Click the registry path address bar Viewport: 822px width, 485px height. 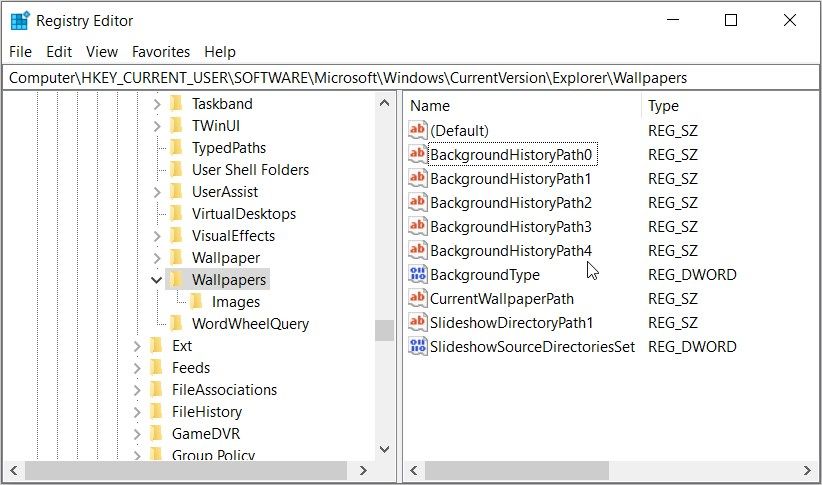pos(411,78)
